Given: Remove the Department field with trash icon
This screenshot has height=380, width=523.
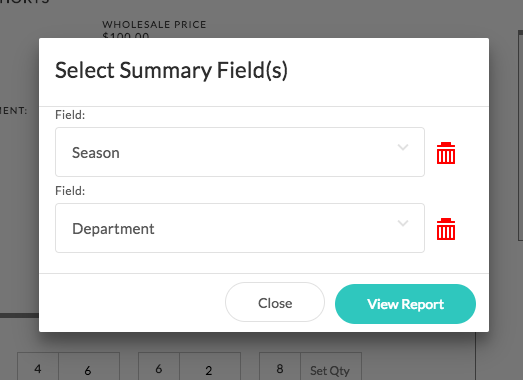Looking at the screenshot, I should [x=446, y=229].
